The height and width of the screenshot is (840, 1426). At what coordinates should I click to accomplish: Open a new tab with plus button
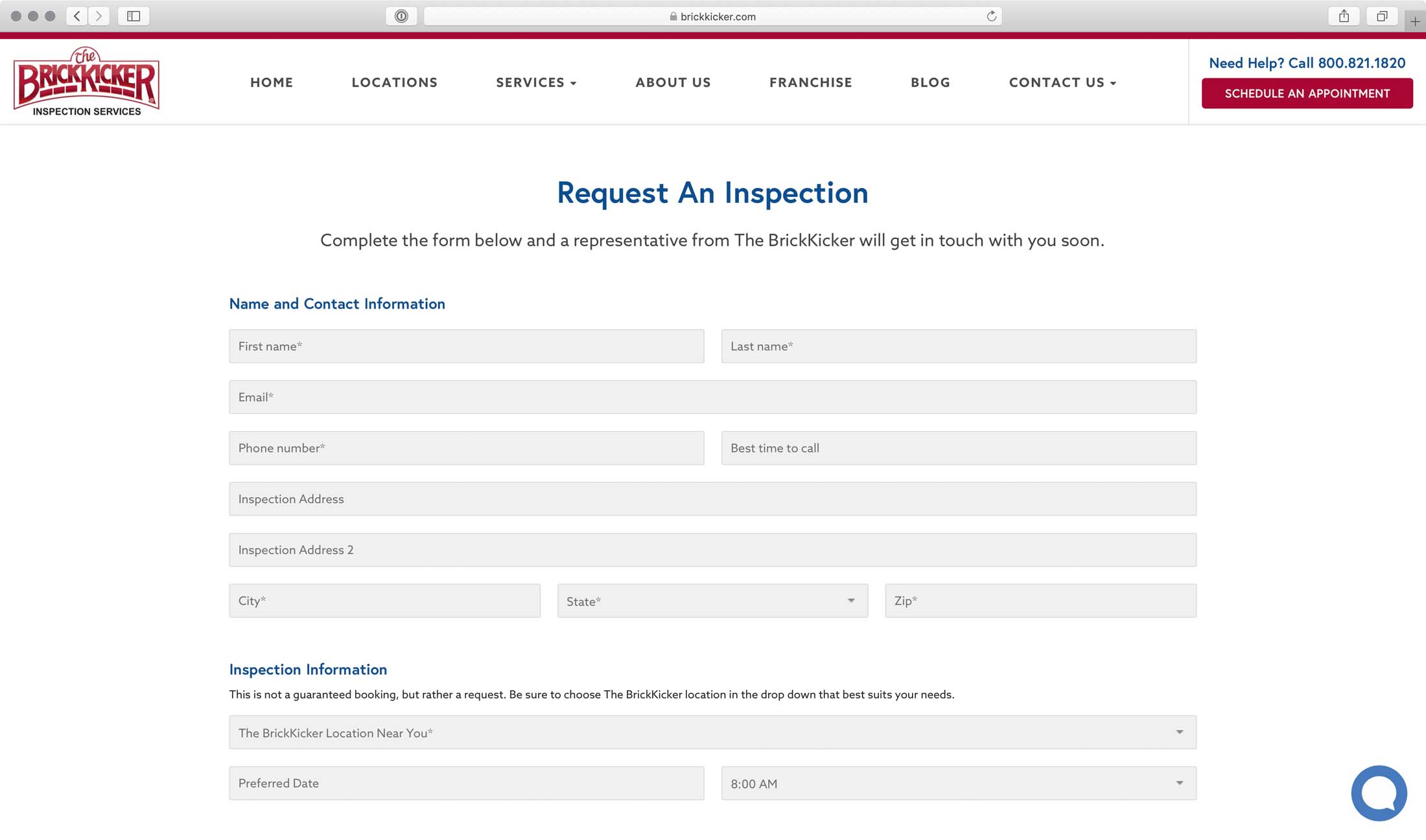point(1415,21)
